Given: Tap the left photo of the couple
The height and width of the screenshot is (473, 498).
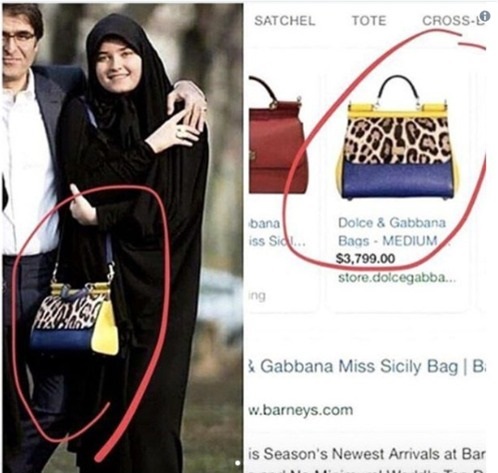Looking at the screenshot, I should (x=123, y=237).
